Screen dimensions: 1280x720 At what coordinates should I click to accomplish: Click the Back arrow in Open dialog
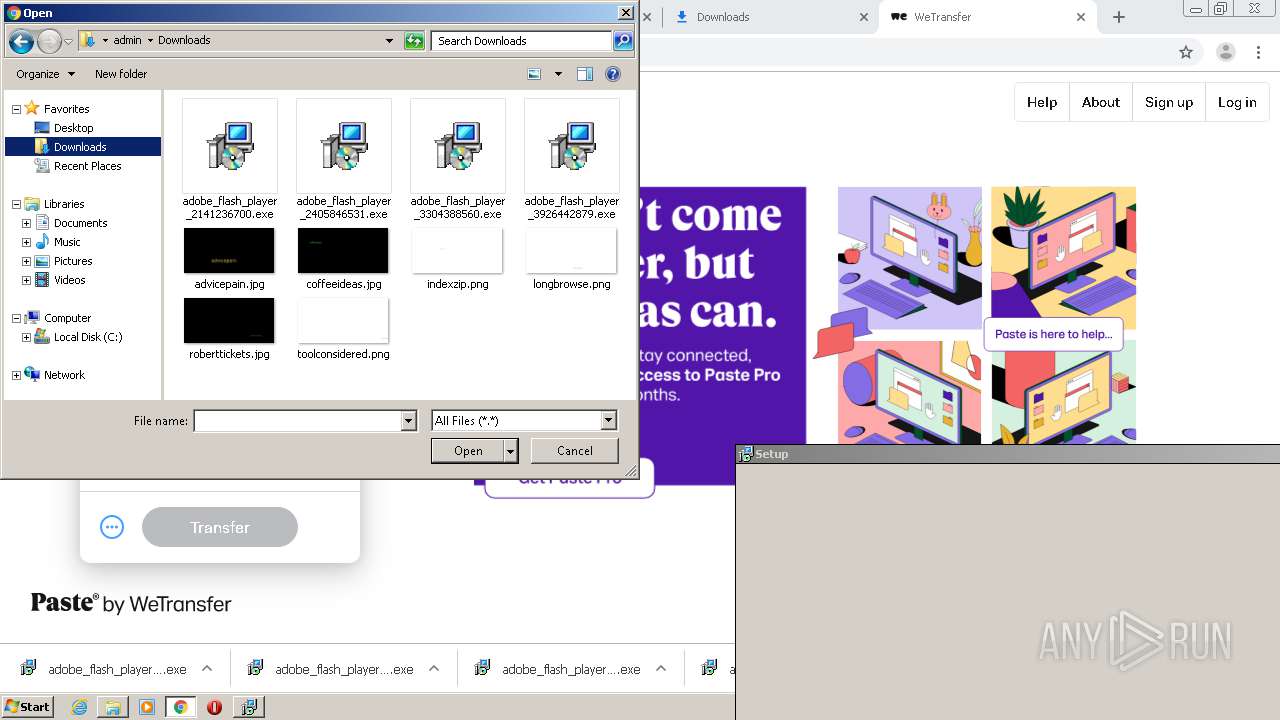pos(21,41)
